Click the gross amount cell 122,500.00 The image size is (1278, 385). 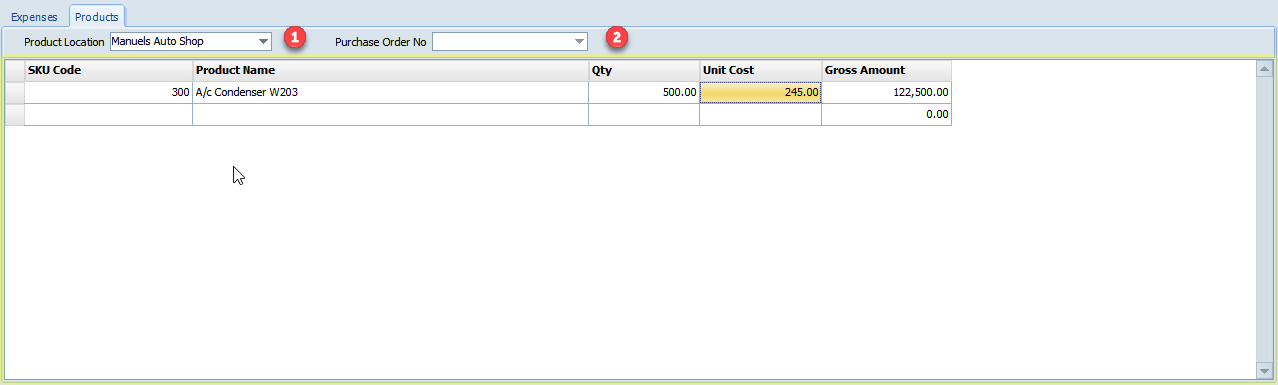[886, 92]
